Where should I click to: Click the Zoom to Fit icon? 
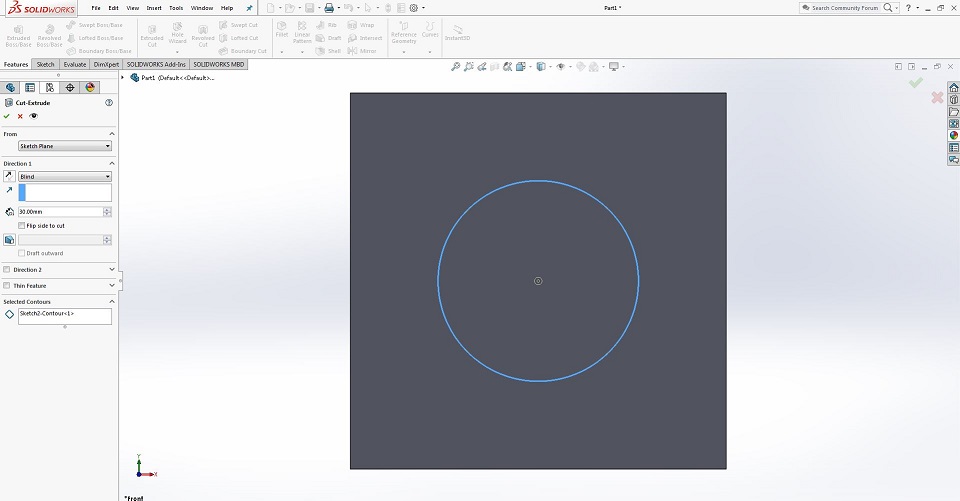tap(456, 67)
